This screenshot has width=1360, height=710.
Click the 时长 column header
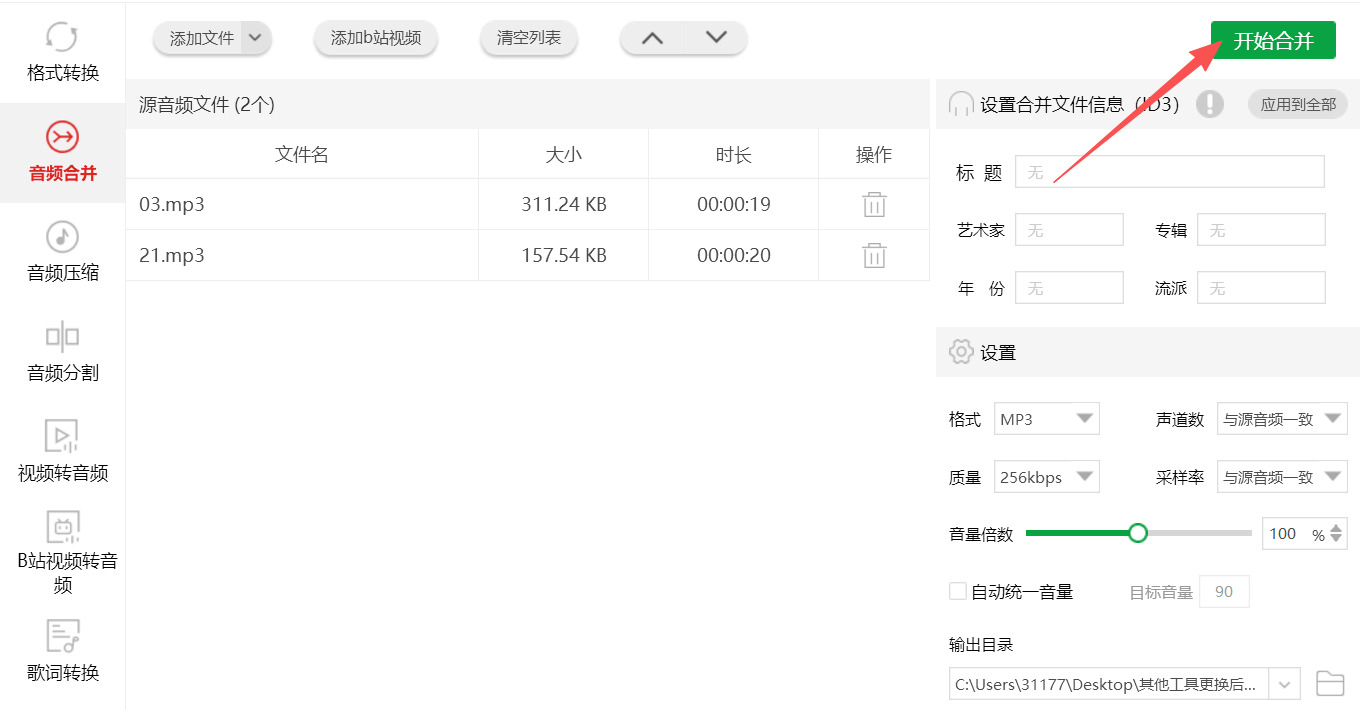click(x=733, y=154)
